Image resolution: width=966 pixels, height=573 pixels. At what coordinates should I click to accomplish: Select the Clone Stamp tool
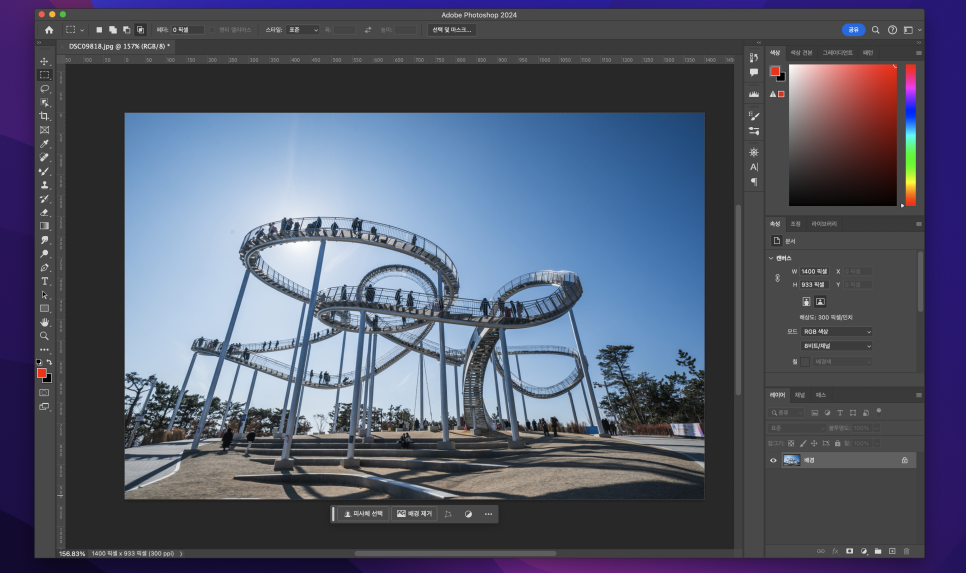[x=44, y=185]
